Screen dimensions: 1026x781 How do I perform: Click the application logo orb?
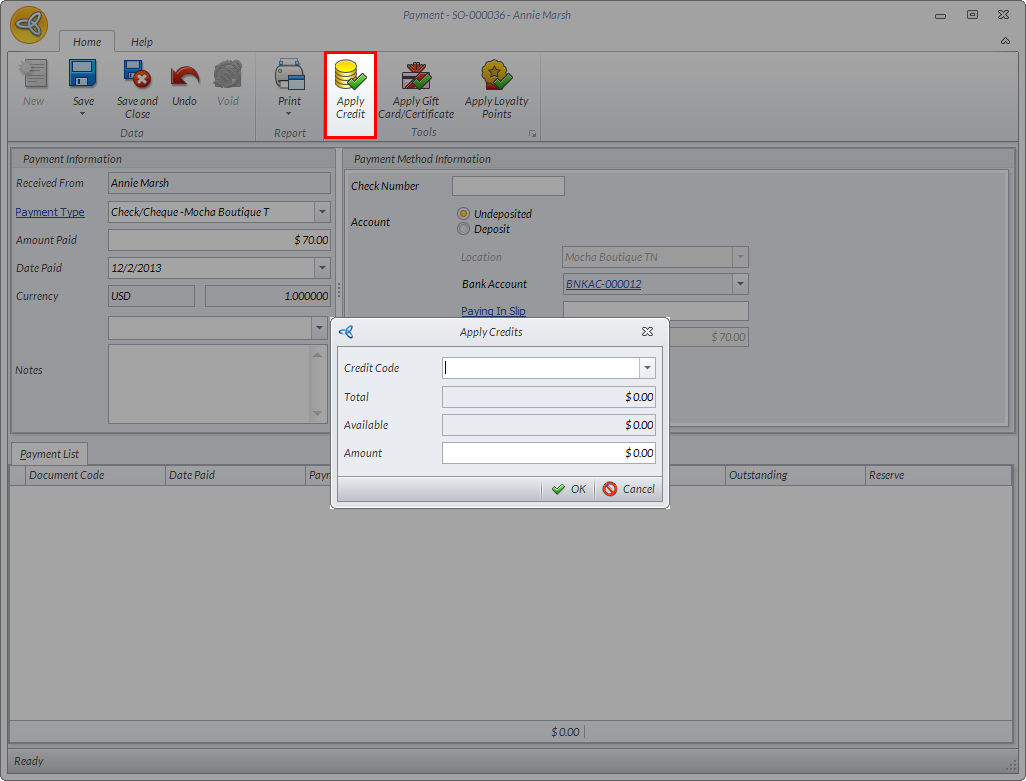coord(29,25)
